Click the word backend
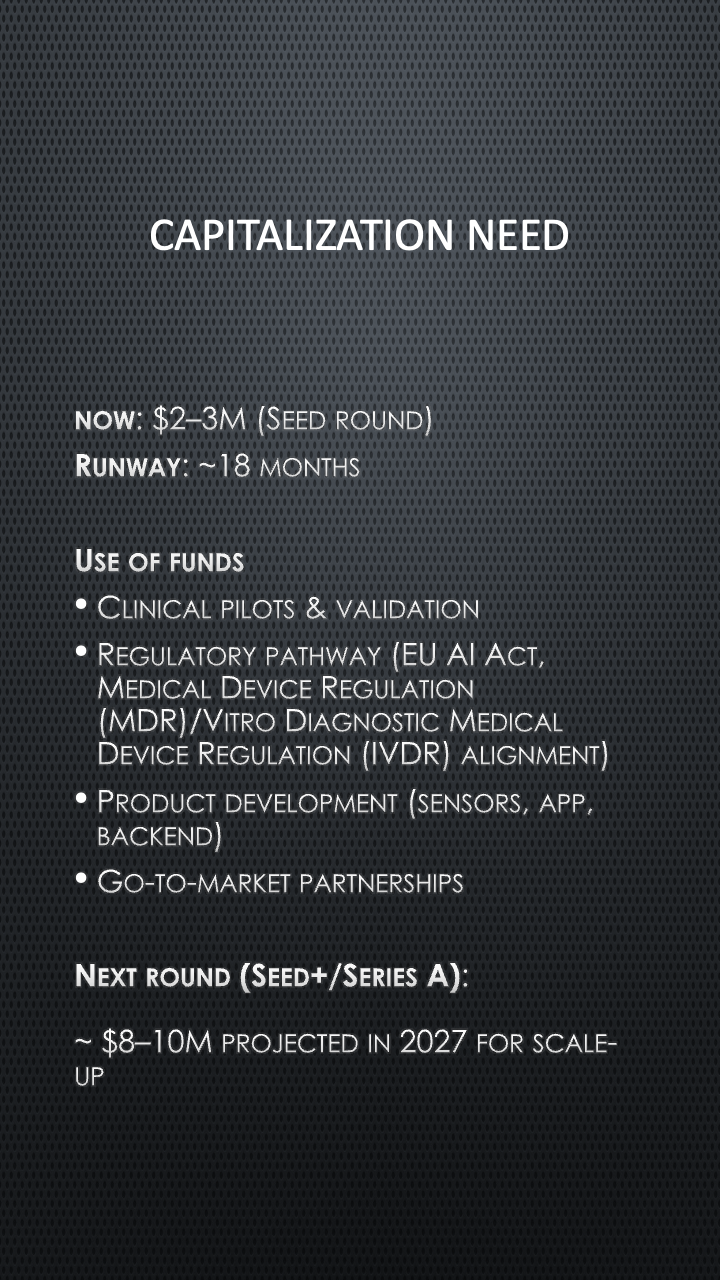 pos(159,836)
